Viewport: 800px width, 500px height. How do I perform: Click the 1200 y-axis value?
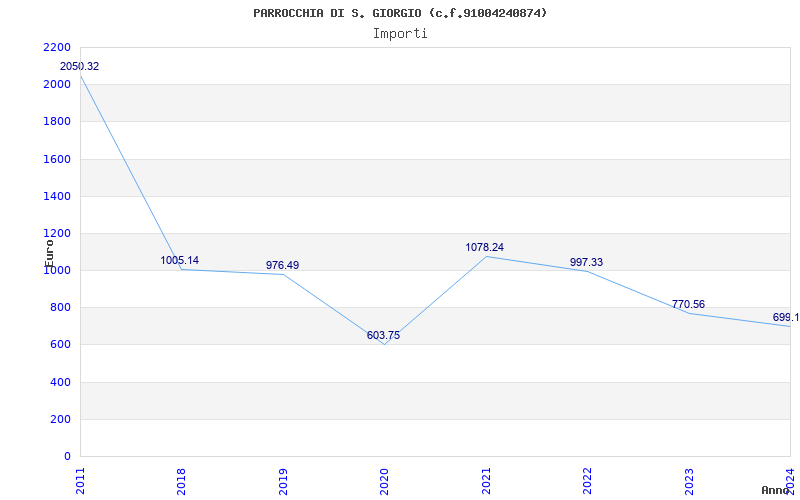(57, 234)
